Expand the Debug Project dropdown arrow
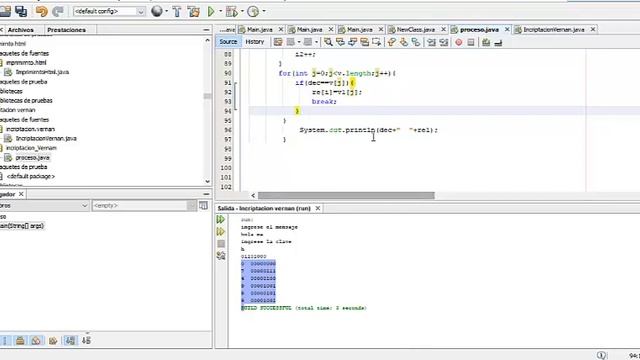 tap(242, 11)
